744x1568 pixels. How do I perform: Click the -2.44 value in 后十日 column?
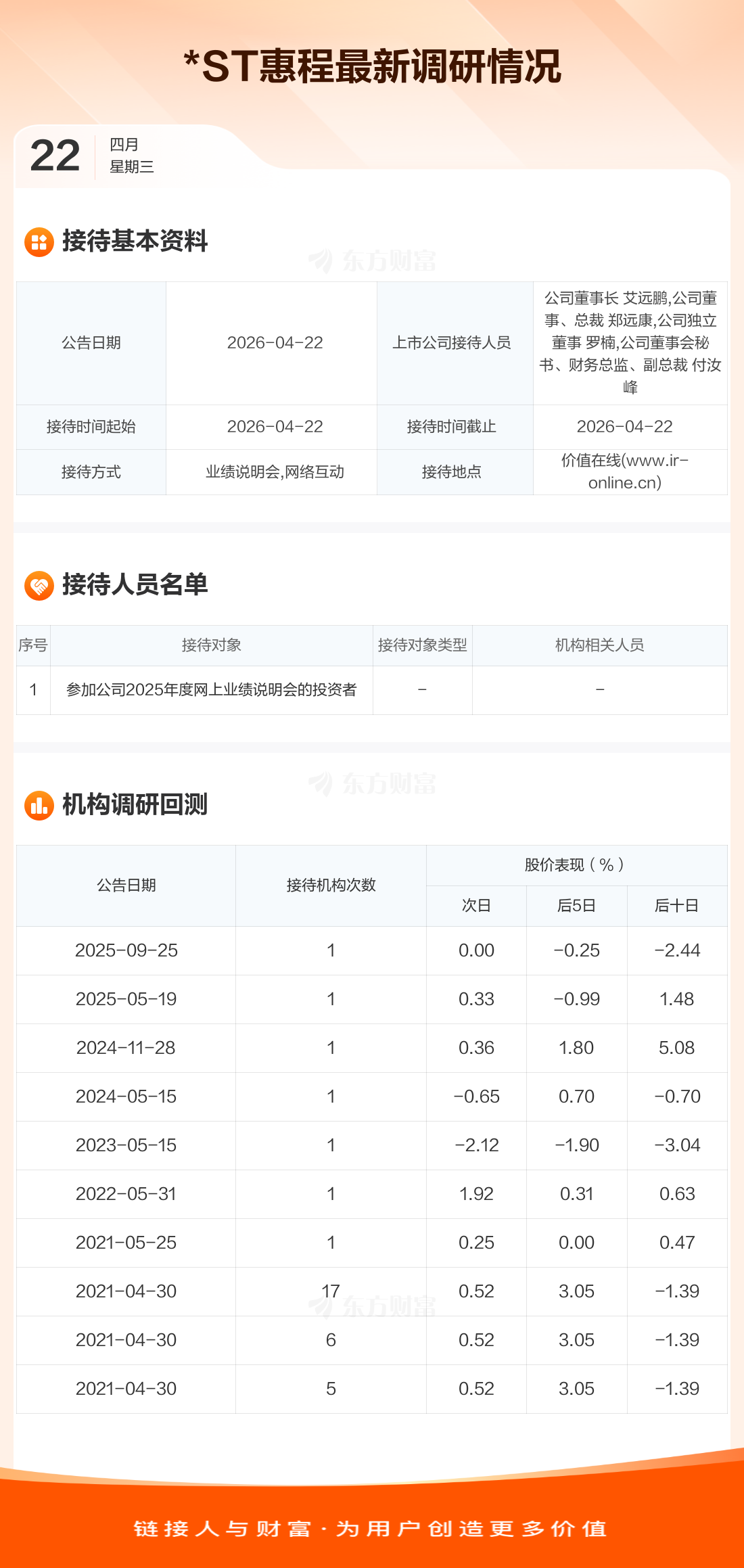pyautogui.click(x=677, y=950)
